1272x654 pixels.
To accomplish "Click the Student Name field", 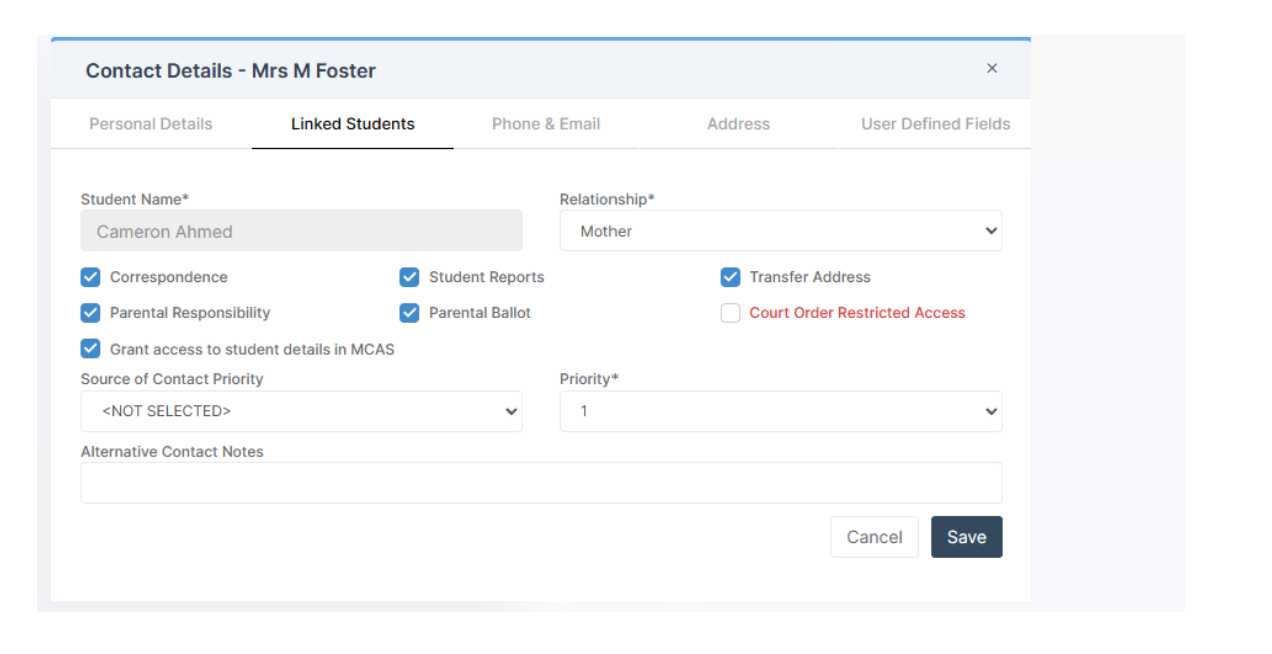I will click(x=301, y=231).
